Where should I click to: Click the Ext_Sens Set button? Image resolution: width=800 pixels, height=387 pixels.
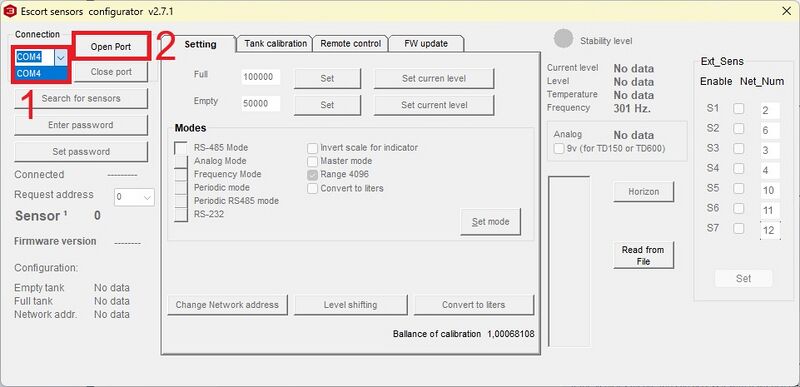pos(743,278)
